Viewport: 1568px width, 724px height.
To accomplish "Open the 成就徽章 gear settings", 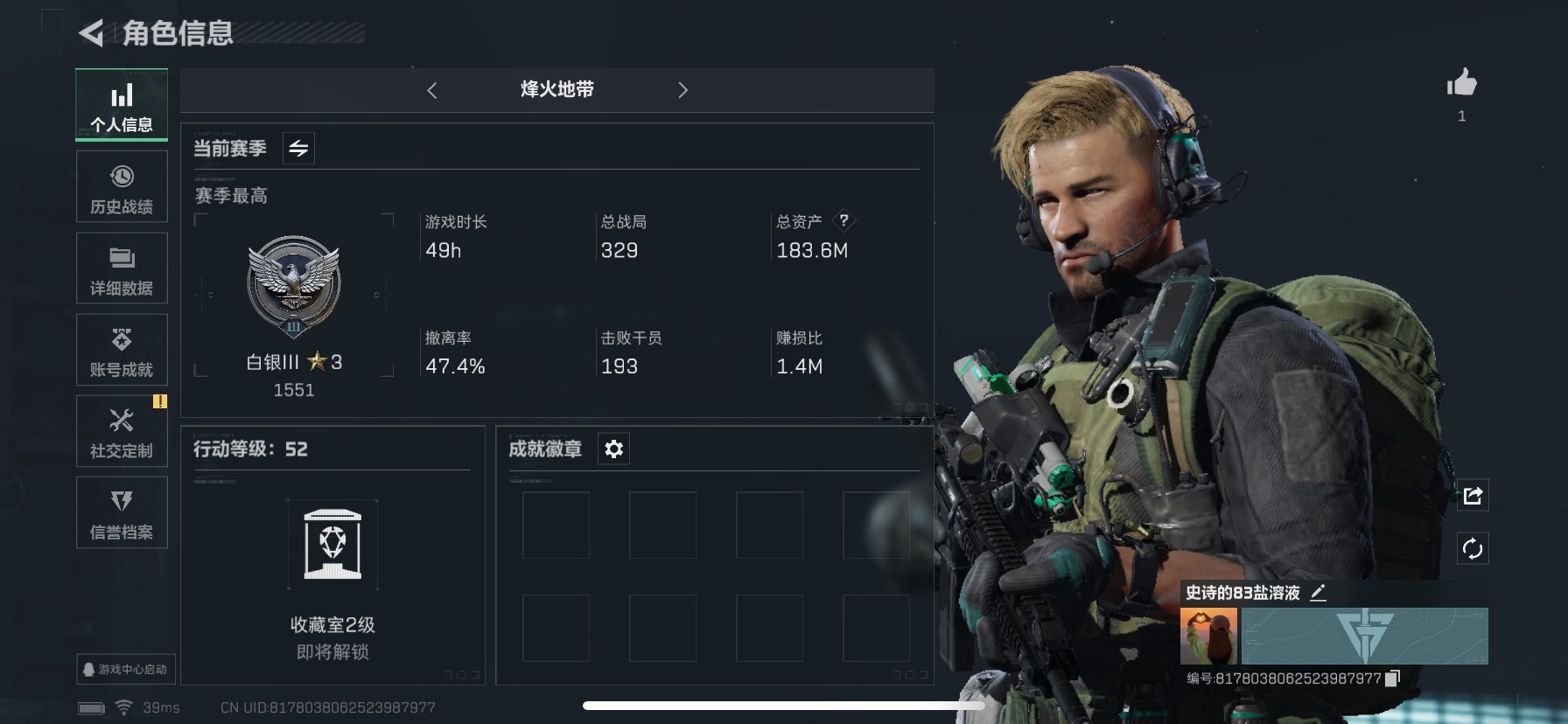I will 613,449.
